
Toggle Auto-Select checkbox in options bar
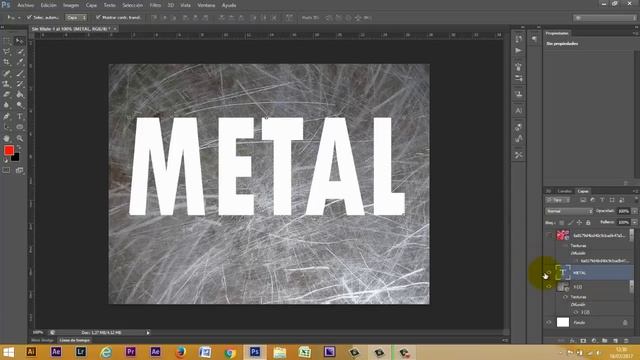[29, 18]
